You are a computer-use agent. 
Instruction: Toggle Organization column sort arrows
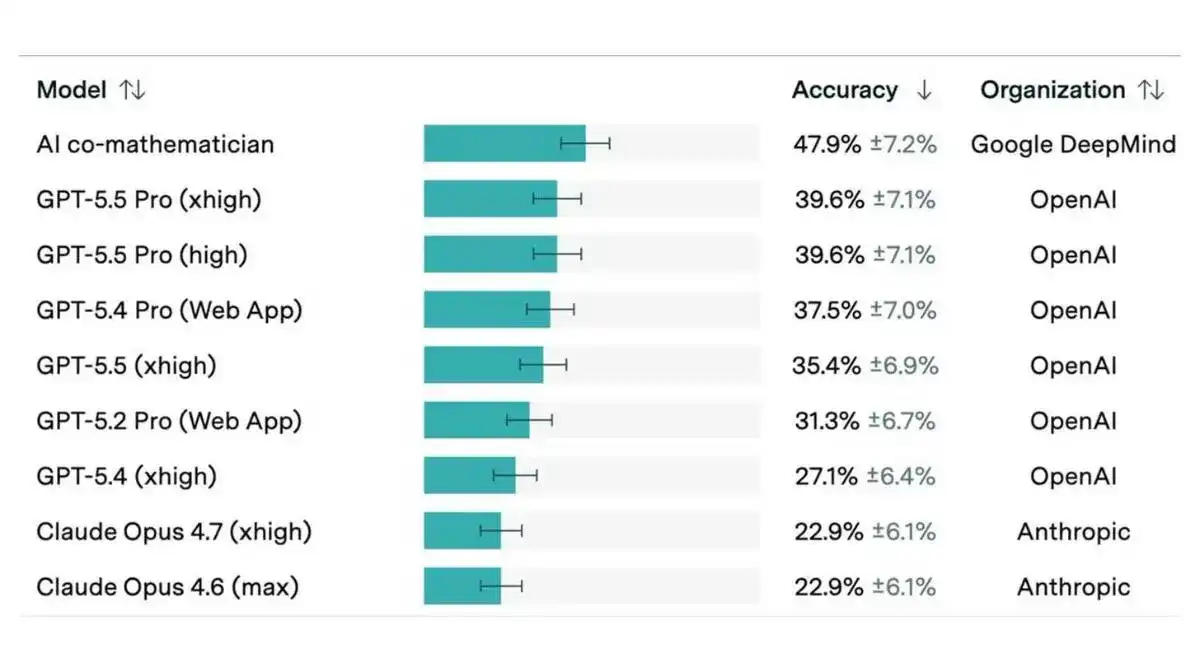click(1151, 90)
